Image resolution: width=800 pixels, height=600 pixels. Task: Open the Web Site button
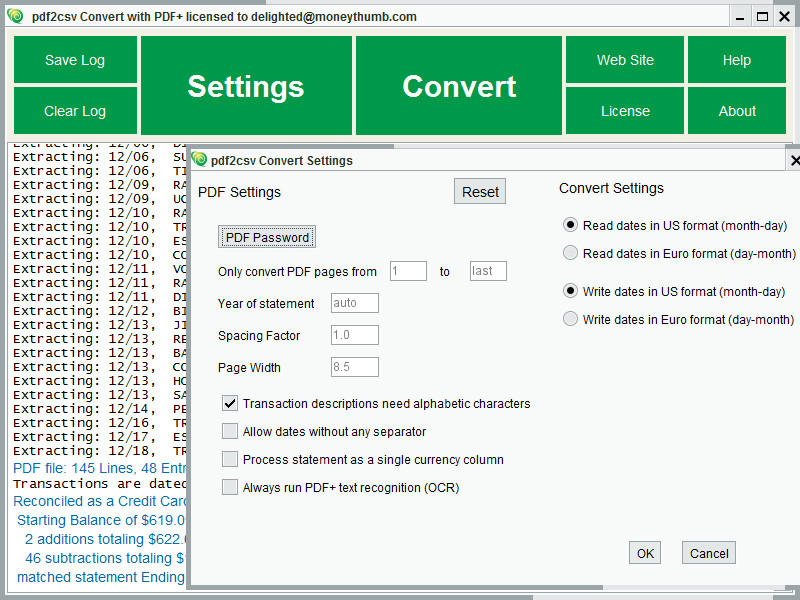tap(625, 60)
